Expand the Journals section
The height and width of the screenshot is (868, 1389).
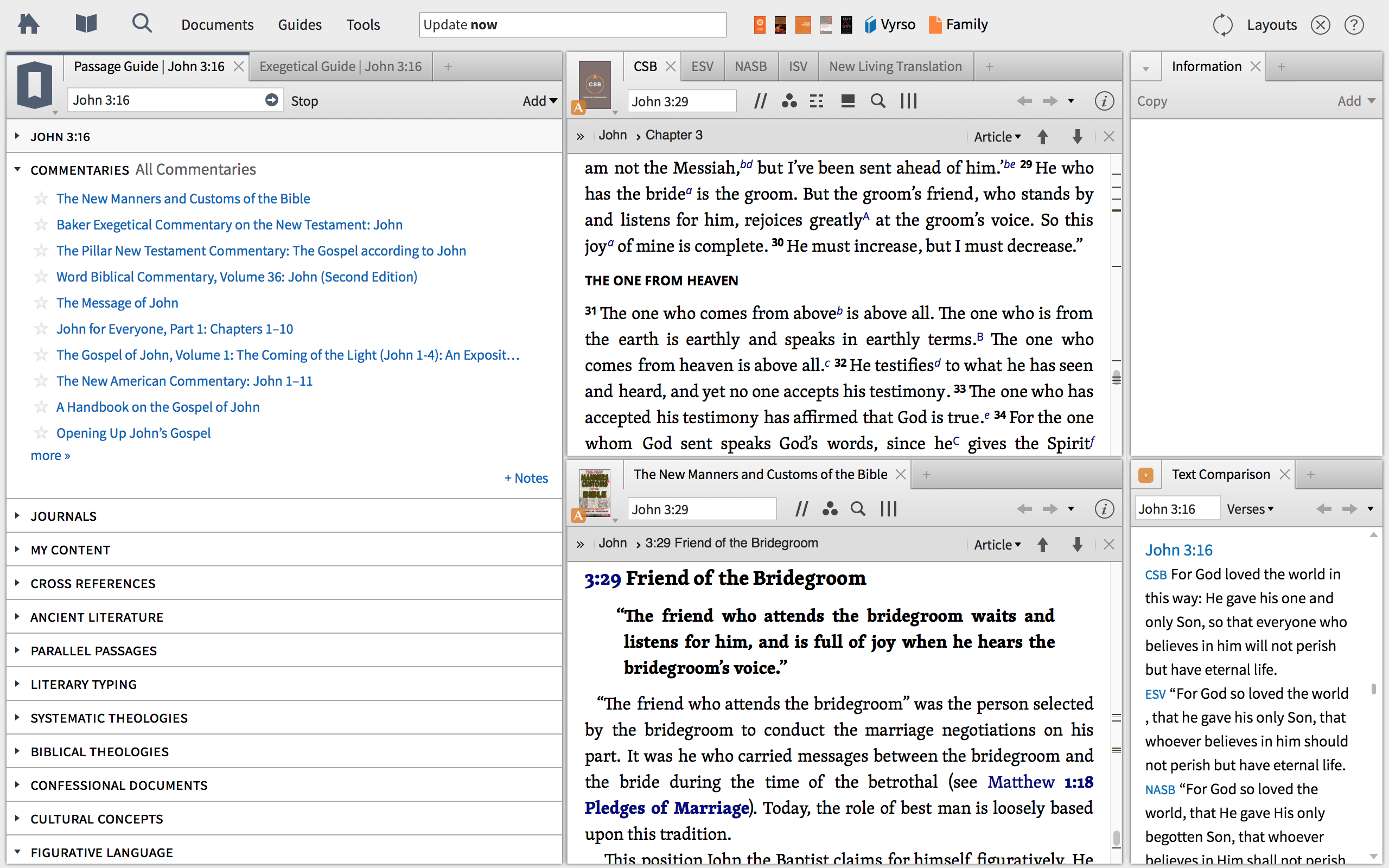(63, 516)
